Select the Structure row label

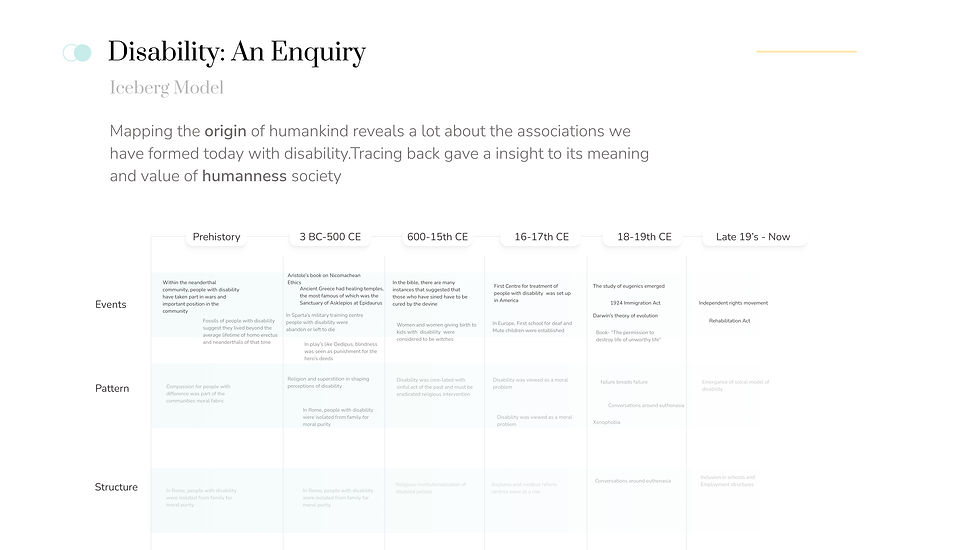(x=116, y=487)
